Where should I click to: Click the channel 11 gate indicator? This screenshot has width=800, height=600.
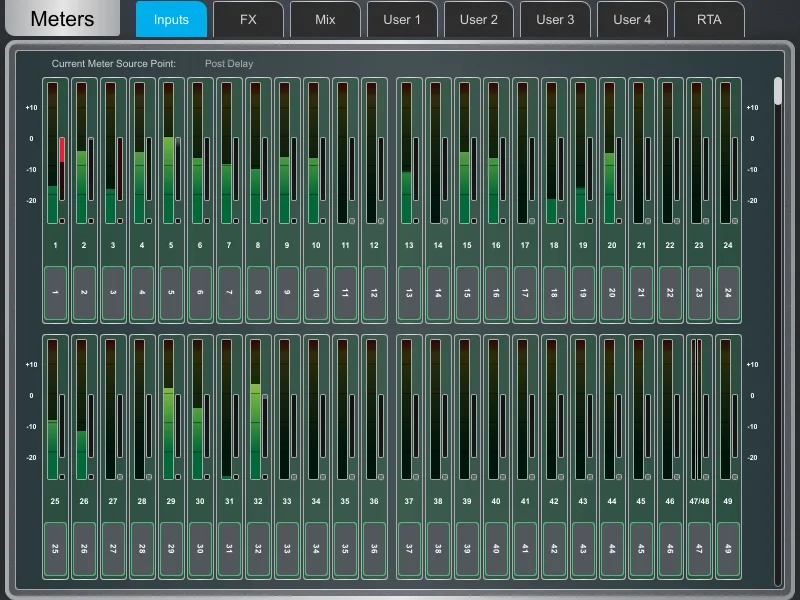352,221
